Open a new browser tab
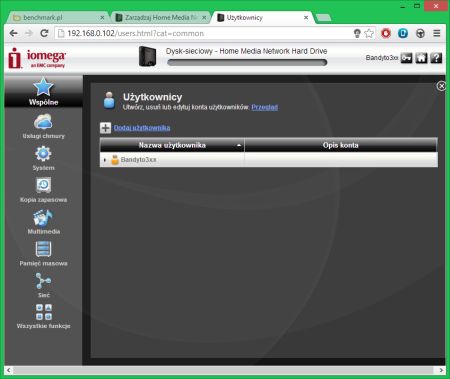This screenshot has width=450, height=379. click(323, 18)
